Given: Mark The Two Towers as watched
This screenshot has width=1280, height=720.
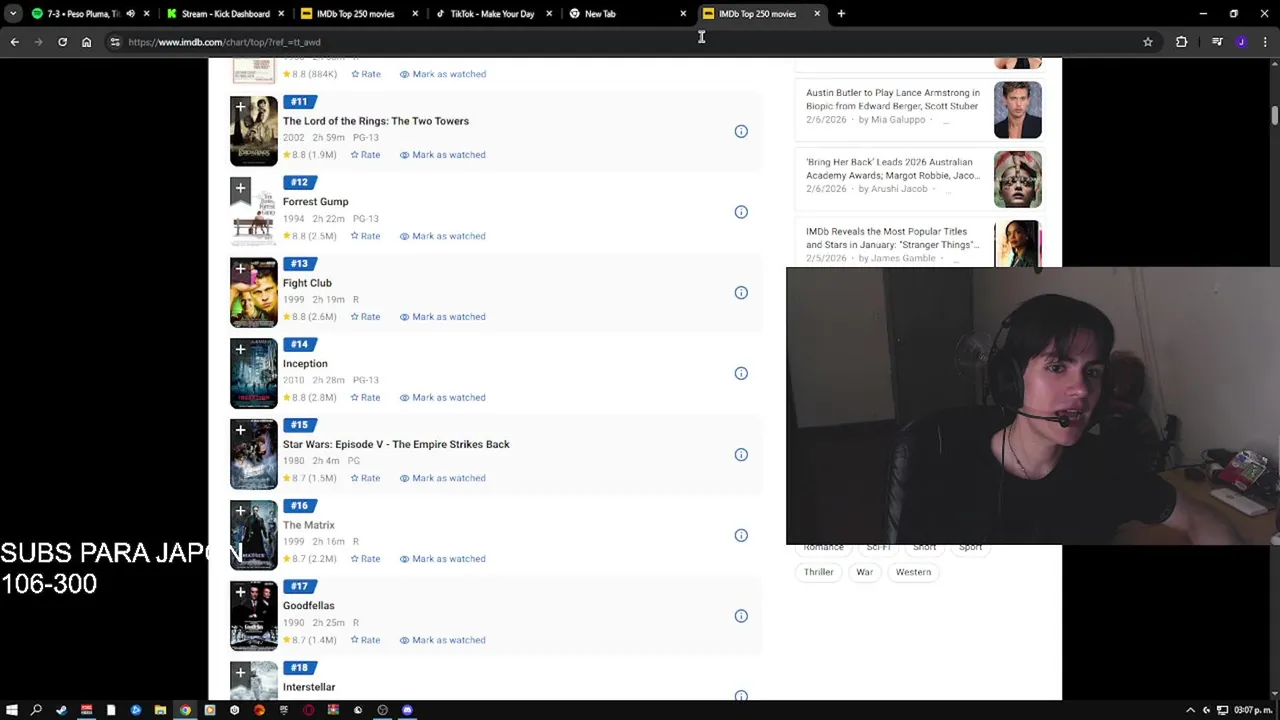Looking at the screenshot, I should tap(442, 155).
